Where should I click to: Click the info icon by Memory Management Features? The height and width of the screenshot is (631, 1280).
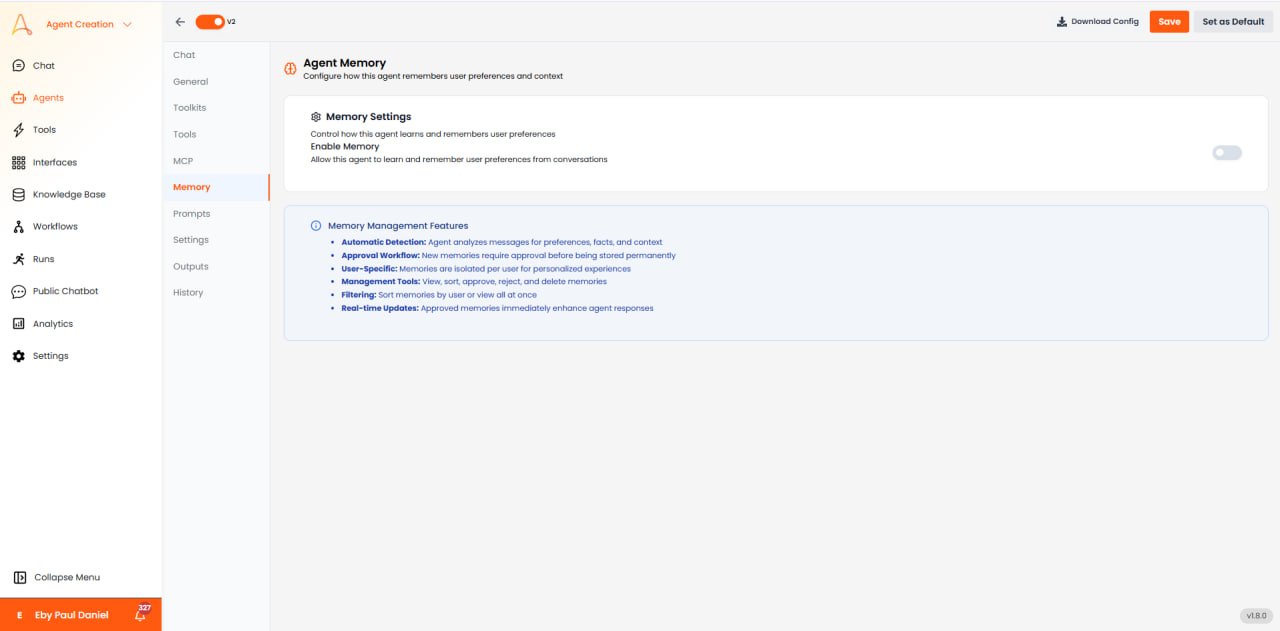click(316, 226)
